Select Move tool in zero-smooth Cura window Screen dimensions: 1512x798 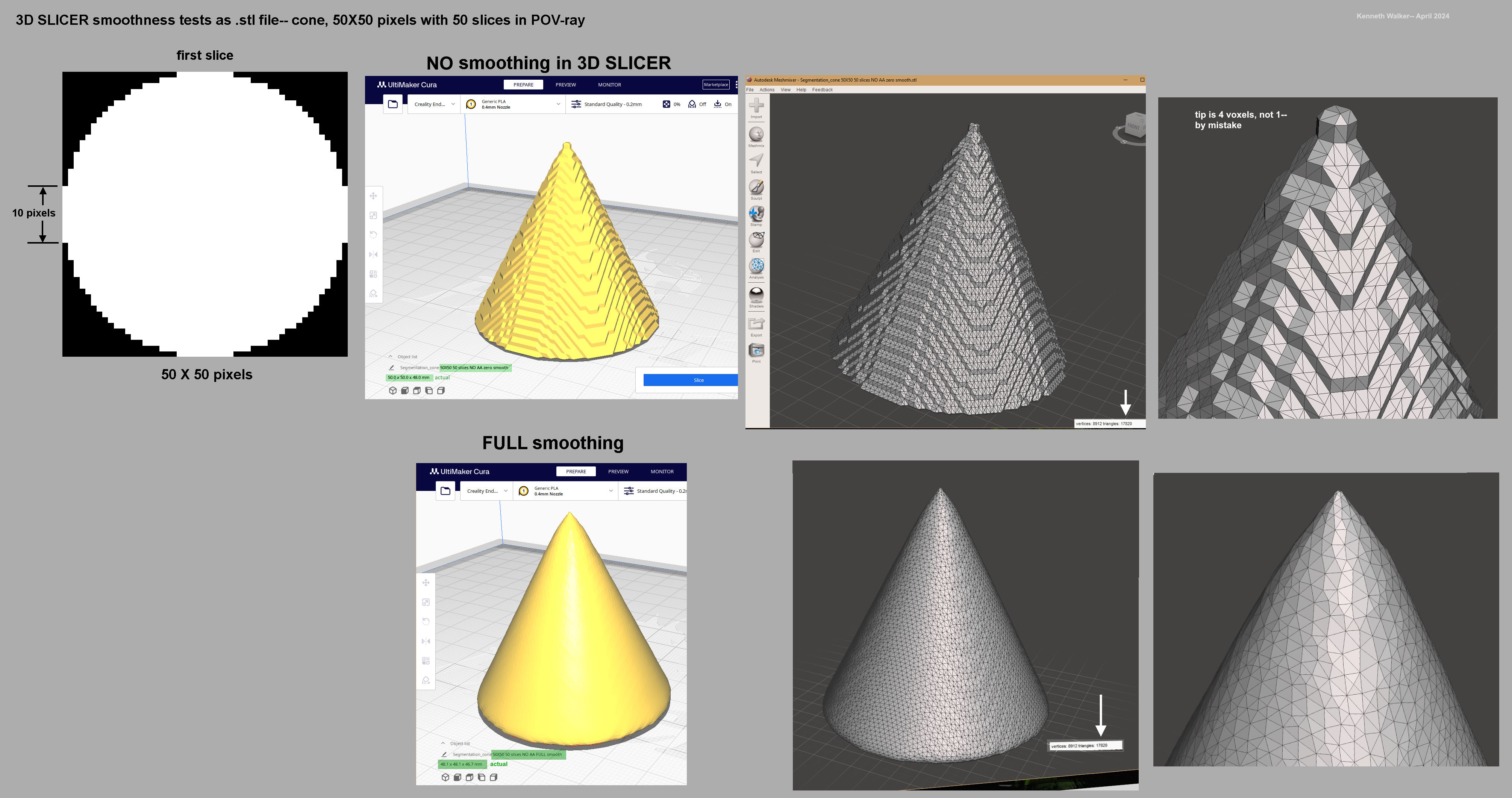[373, 196]
